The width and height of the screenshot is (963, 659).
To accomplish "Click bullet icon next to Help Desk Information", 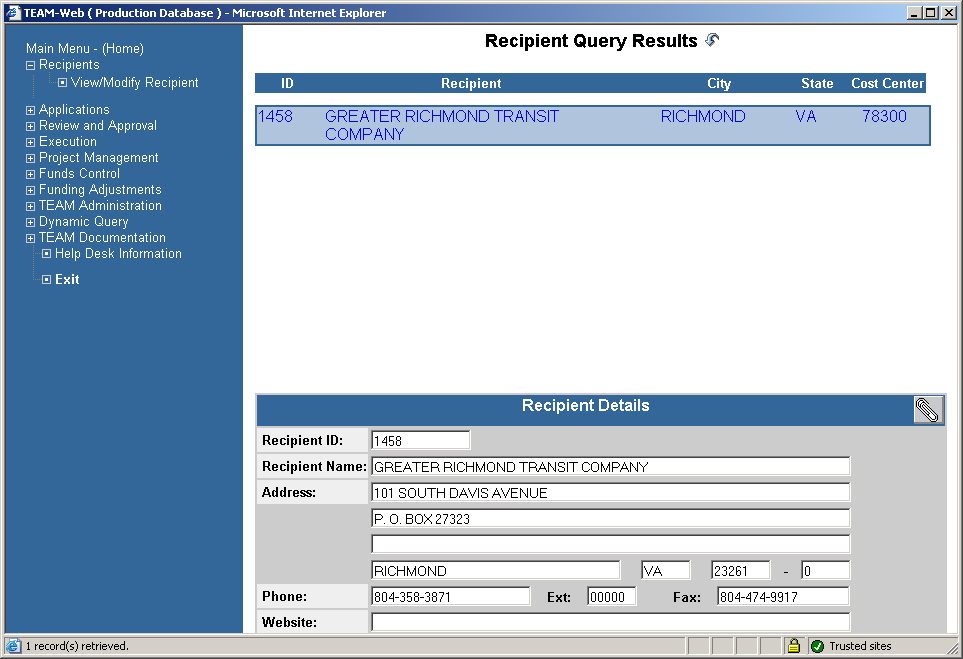I will click(x=46, y=254).
